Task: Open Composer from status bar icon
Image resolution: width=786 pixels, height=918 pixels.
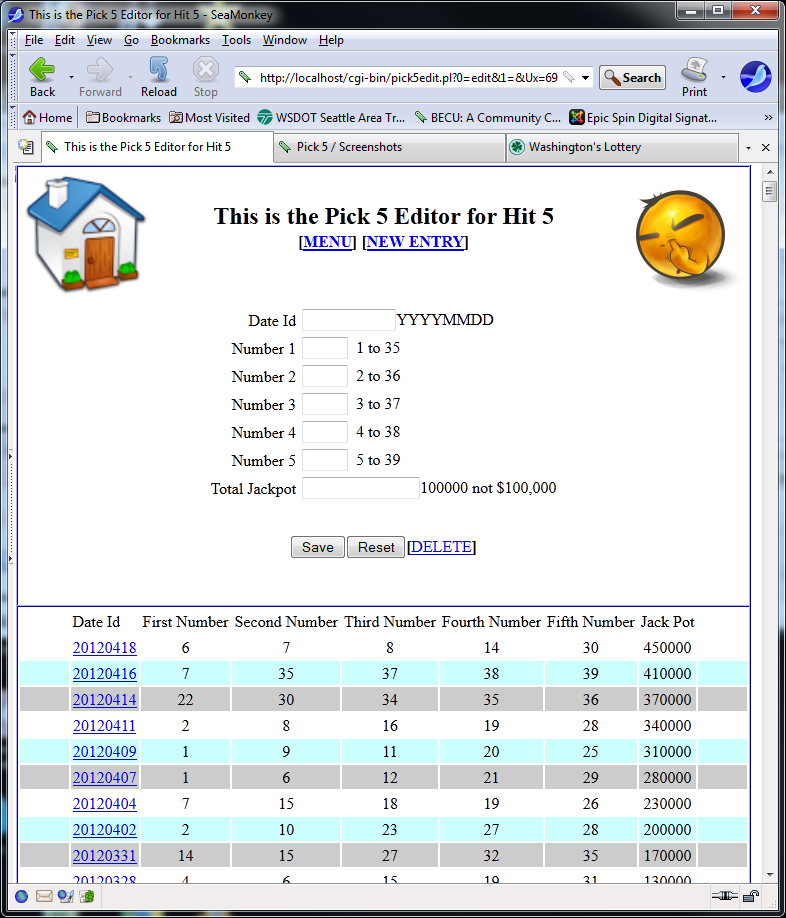Action: [66, 896]
